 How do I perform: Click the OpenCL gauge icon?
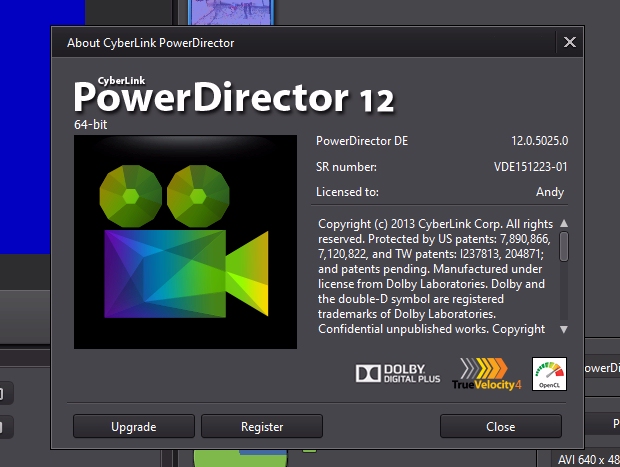(x=549, y=374)
